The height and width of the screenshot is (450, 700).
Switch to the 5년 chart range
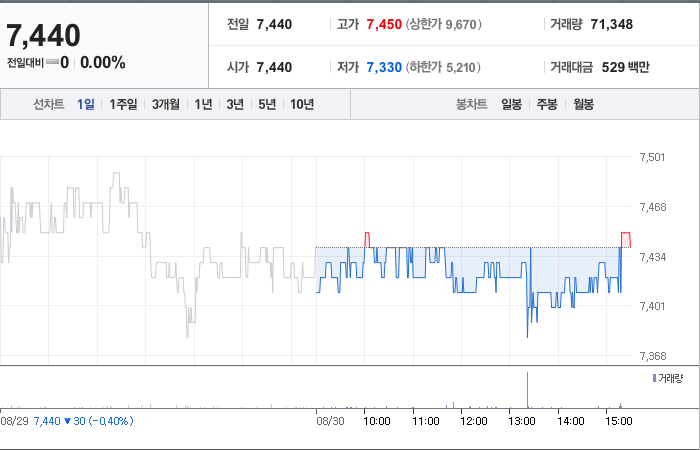[x=267, y=104]
